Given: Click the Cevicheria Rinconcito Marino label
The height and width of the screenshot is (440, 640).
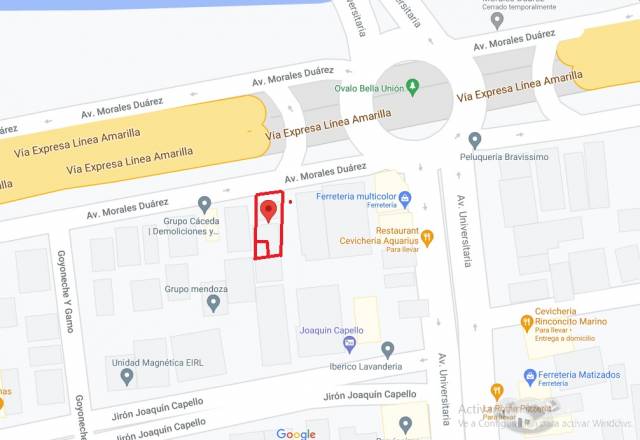Looking at the screenshot, I should (x=571, y=316).
